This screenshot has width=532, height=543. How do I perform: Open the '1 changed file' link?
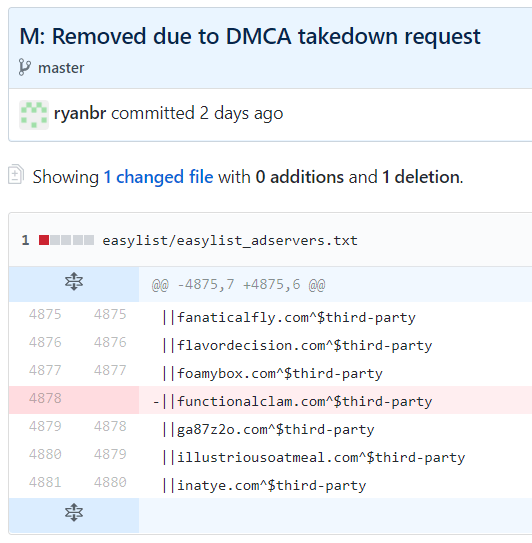click(x=158, y=177)
